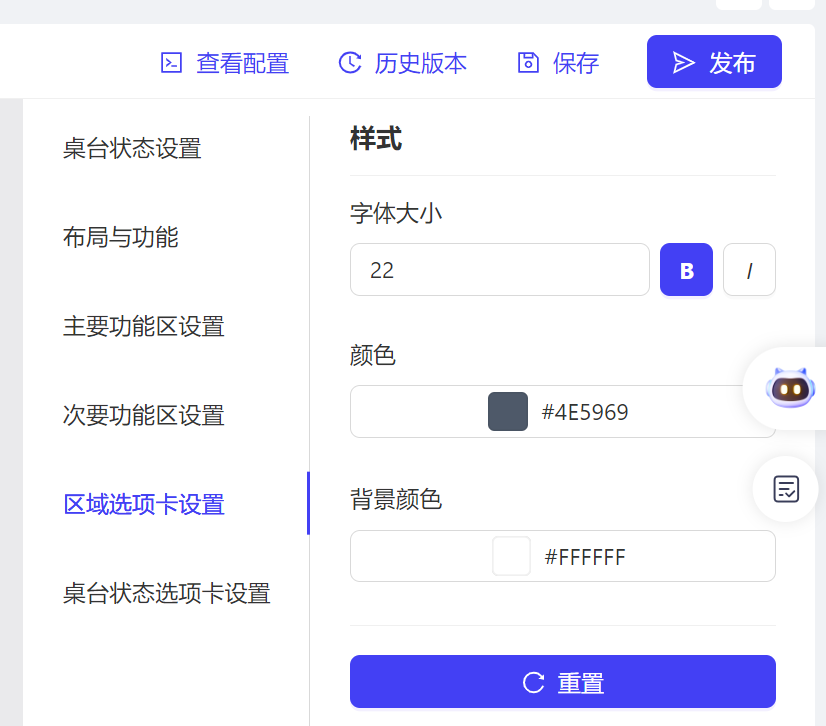The width and height of the screenshot is (826, 726).
Task: Open 桌台状态选项卡设置 in the sidebar
Action: 166,593
